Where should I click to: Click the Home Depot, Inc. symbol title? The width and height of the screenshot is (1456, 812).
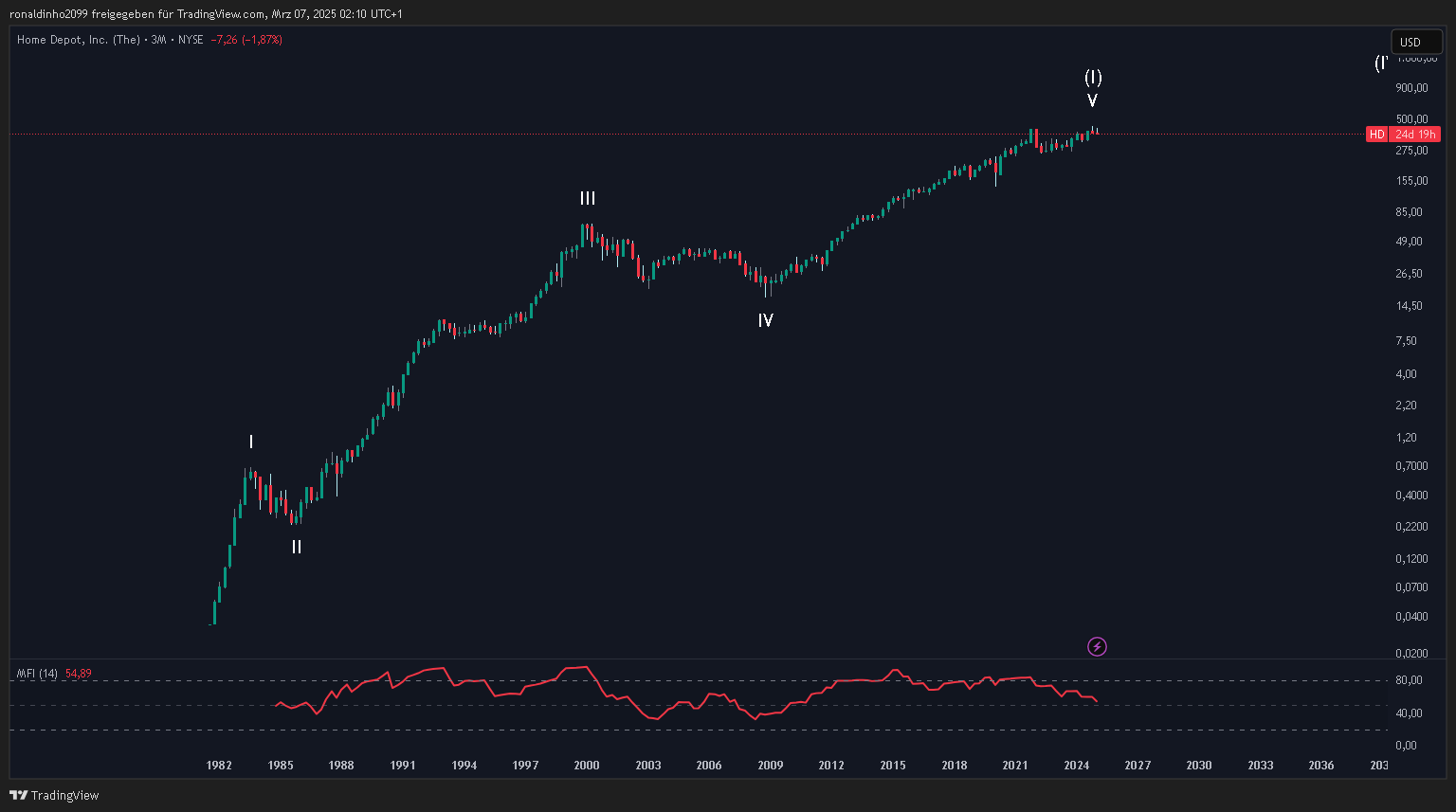pyautogui.click(x=79, y=40)
